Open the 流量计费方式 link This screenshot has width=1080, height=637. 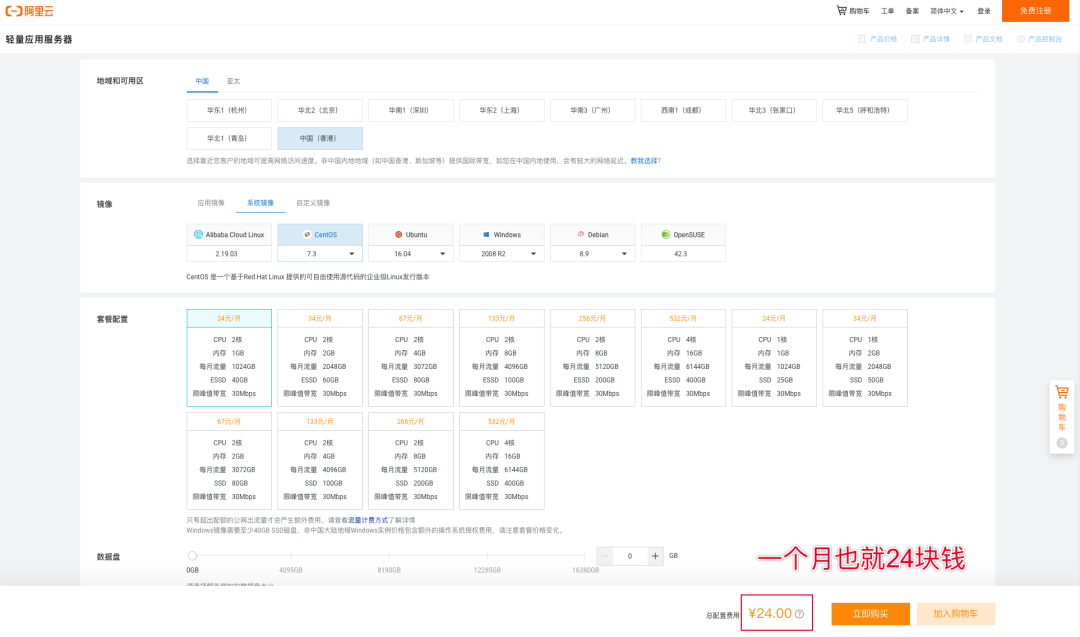point(368,520)
